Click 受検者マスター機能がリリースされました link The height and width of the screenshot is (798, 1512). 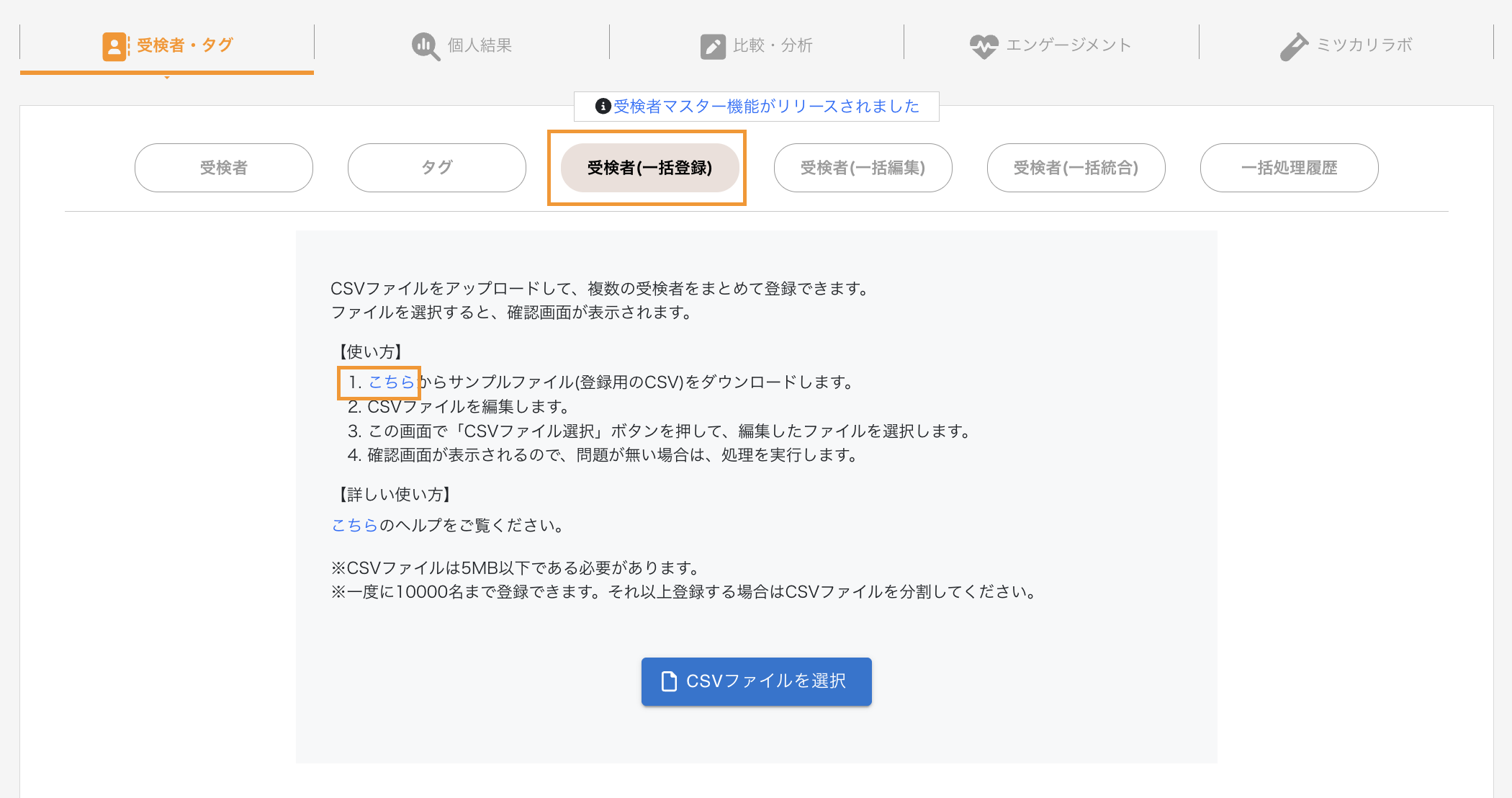click(766, 107)
